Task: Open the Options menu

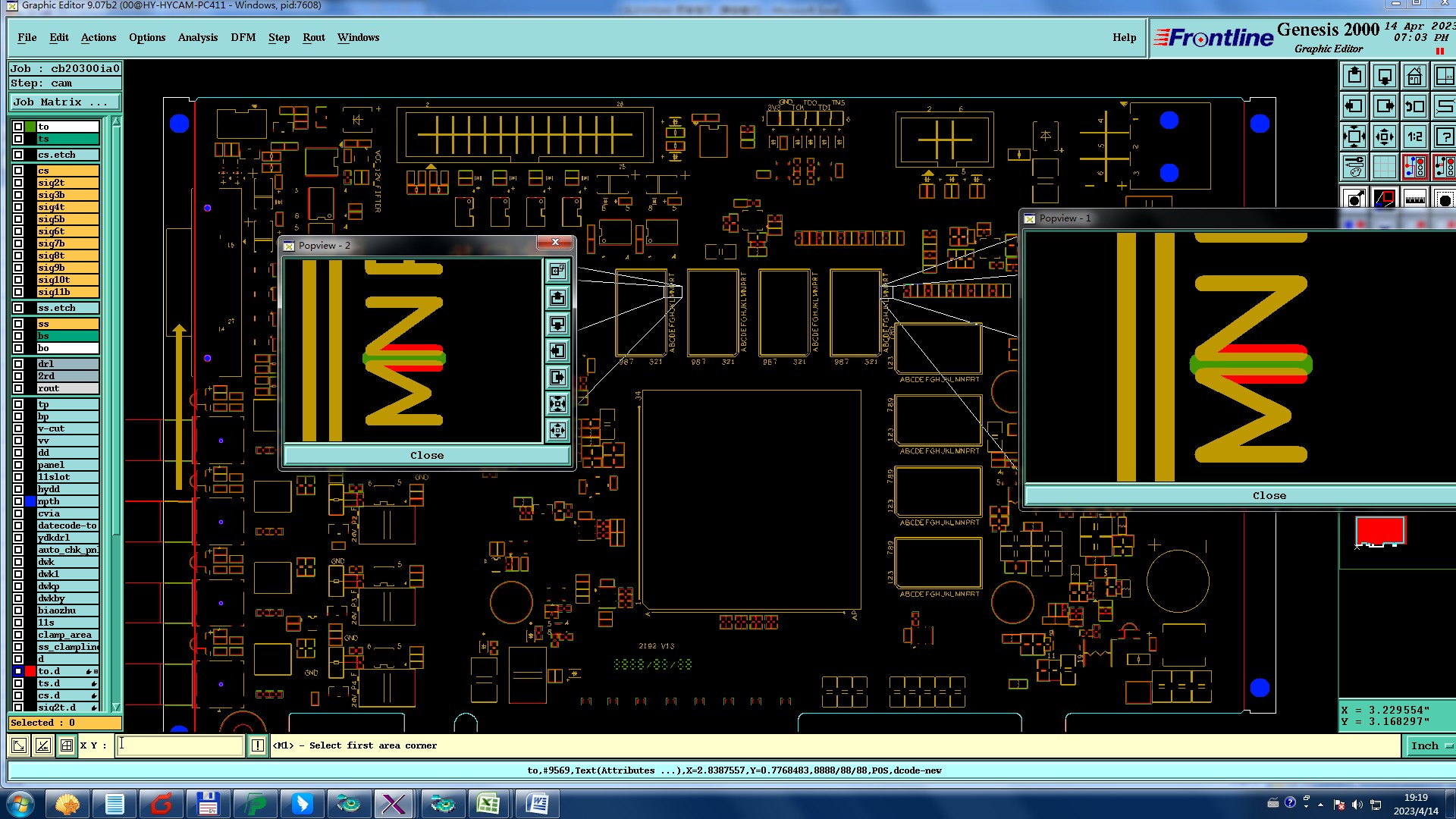Action: tap(147, 37)
